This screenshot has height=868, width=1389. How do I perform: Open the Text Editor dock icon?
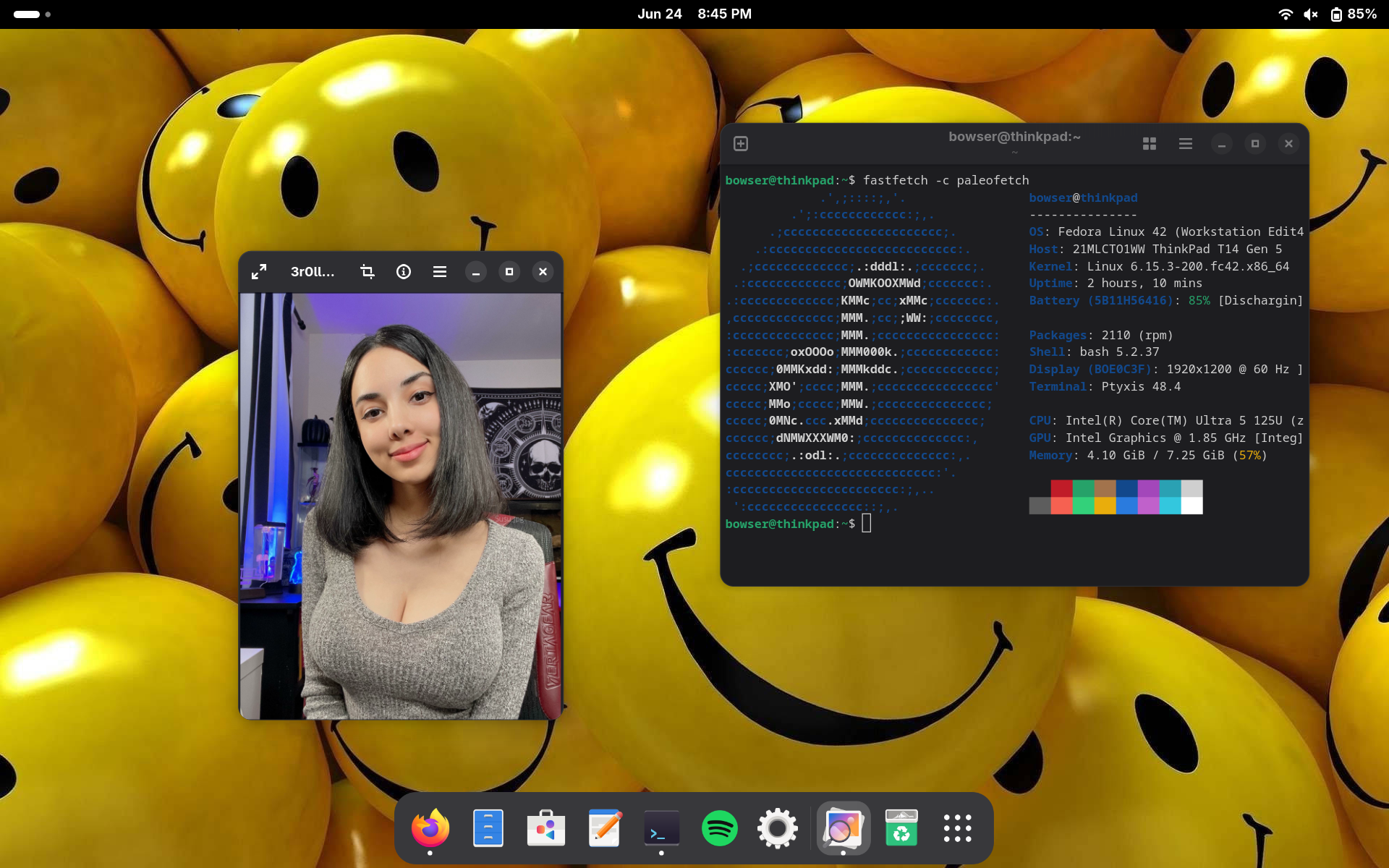click(604, 828)
